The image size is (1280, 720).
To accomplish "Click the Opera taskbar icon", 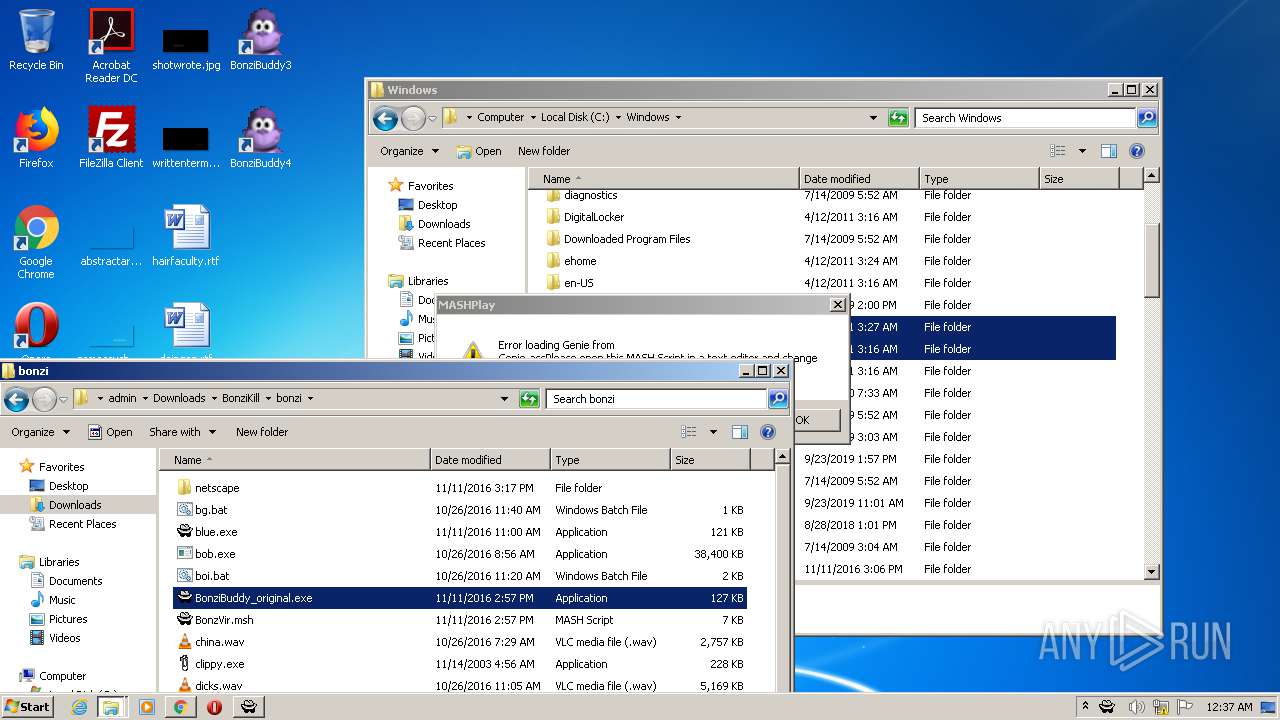I will pos(214,707).
